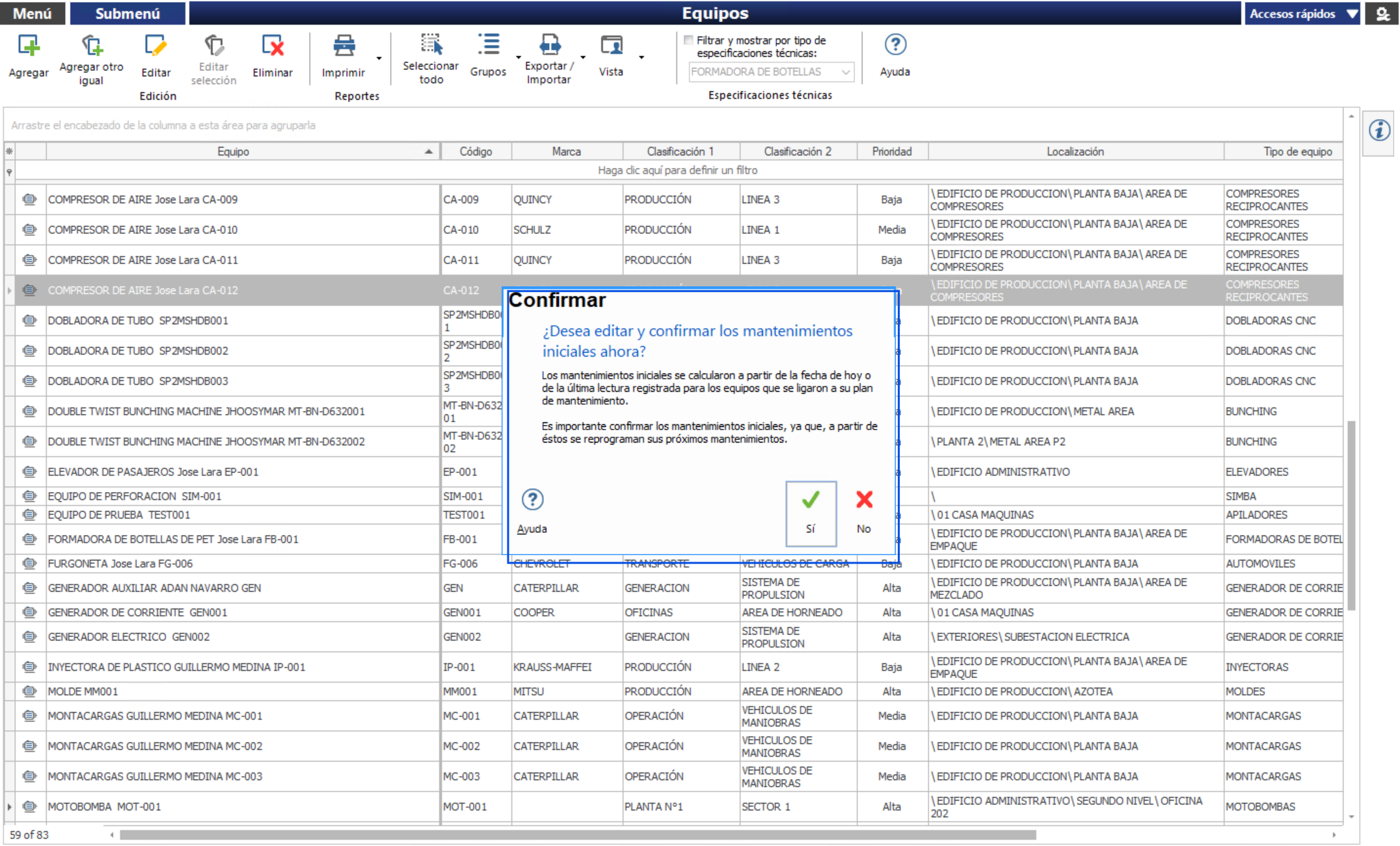Expand the Vista dropdown arrow
The width and height of the screenshot is (1400, 846).
point(641,57)
